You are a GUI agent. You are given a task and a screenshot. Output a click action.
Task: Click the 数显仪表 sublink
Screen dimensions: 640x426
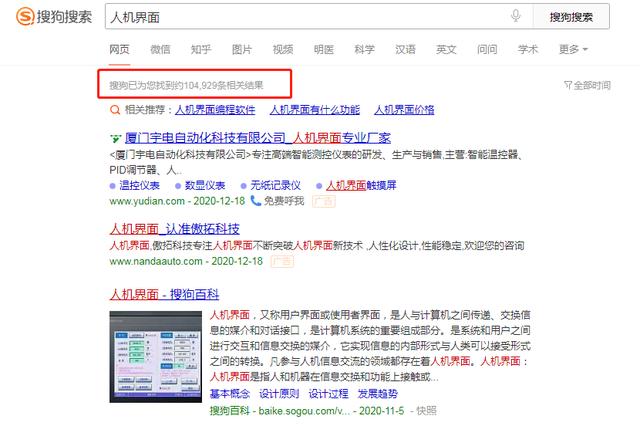click(205, 186)
